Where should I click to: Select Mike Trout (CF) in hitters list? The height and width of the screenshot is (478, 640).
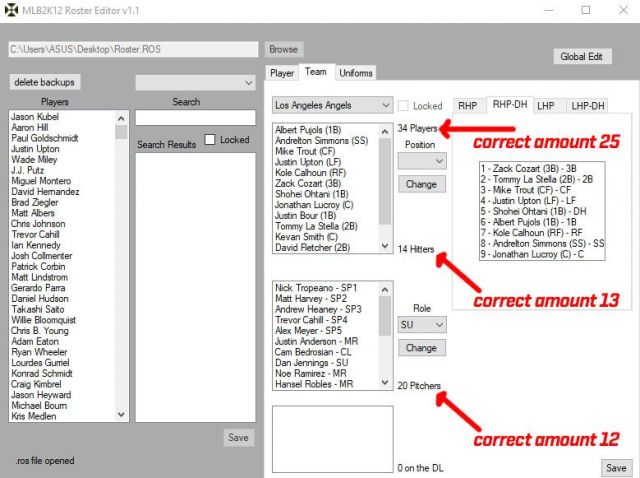326,151
